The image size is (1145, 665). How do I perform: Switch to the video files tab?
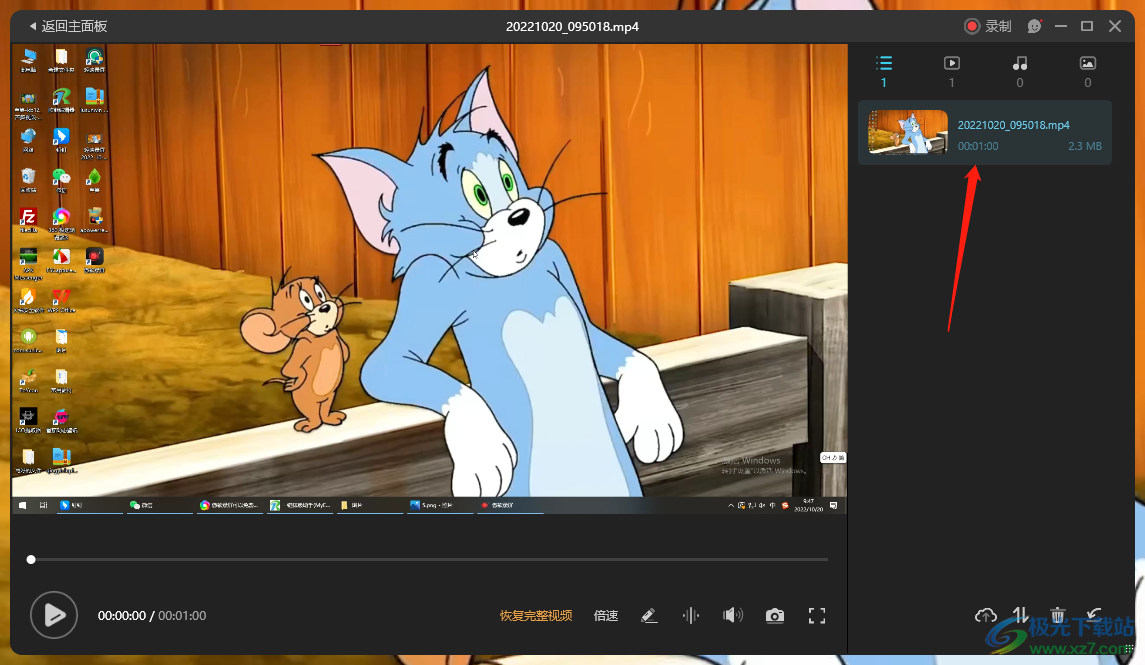coord(951,71)
